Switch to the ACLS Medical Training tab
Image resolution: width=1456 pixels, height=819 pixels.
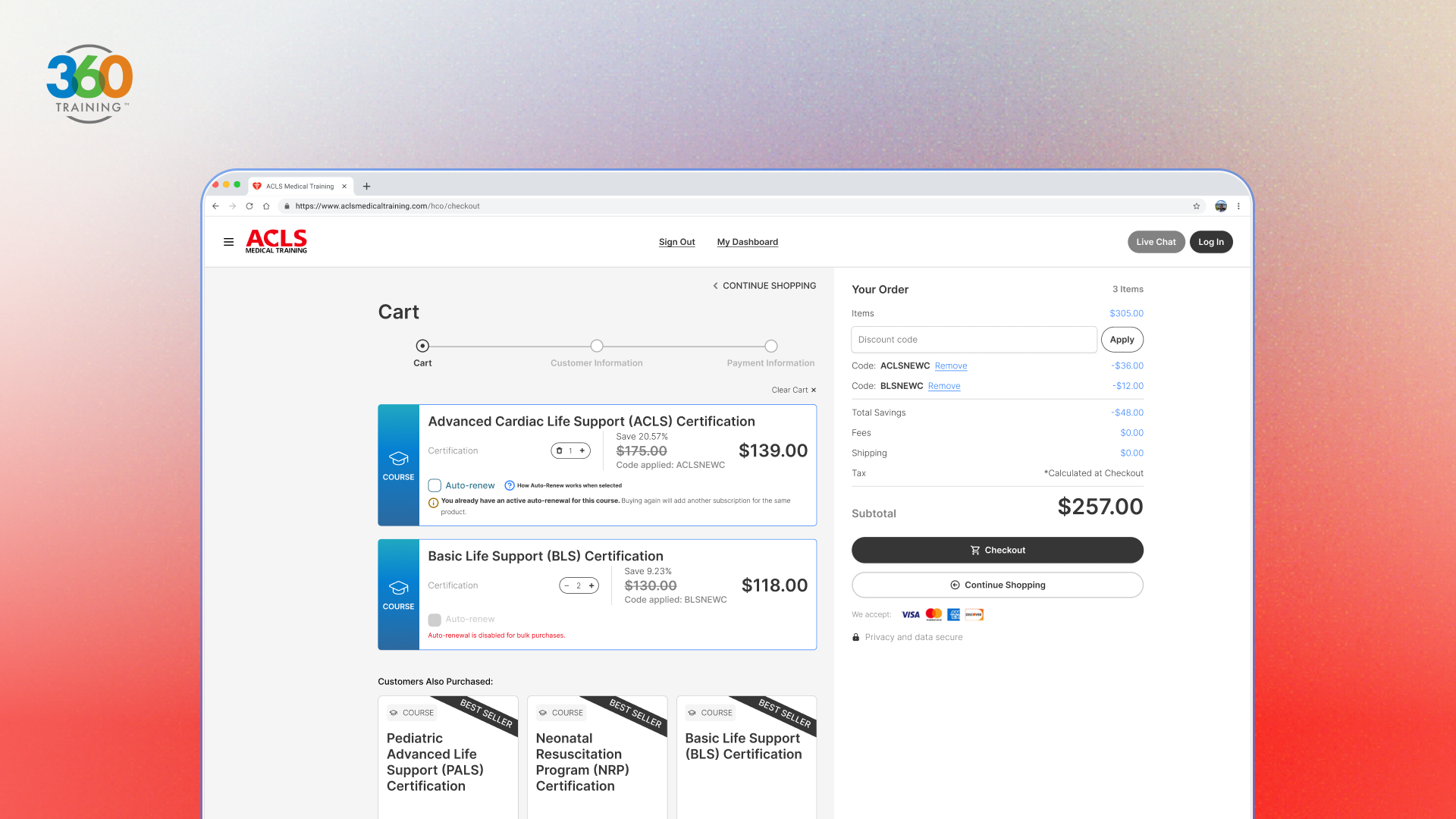click(300, 186)
